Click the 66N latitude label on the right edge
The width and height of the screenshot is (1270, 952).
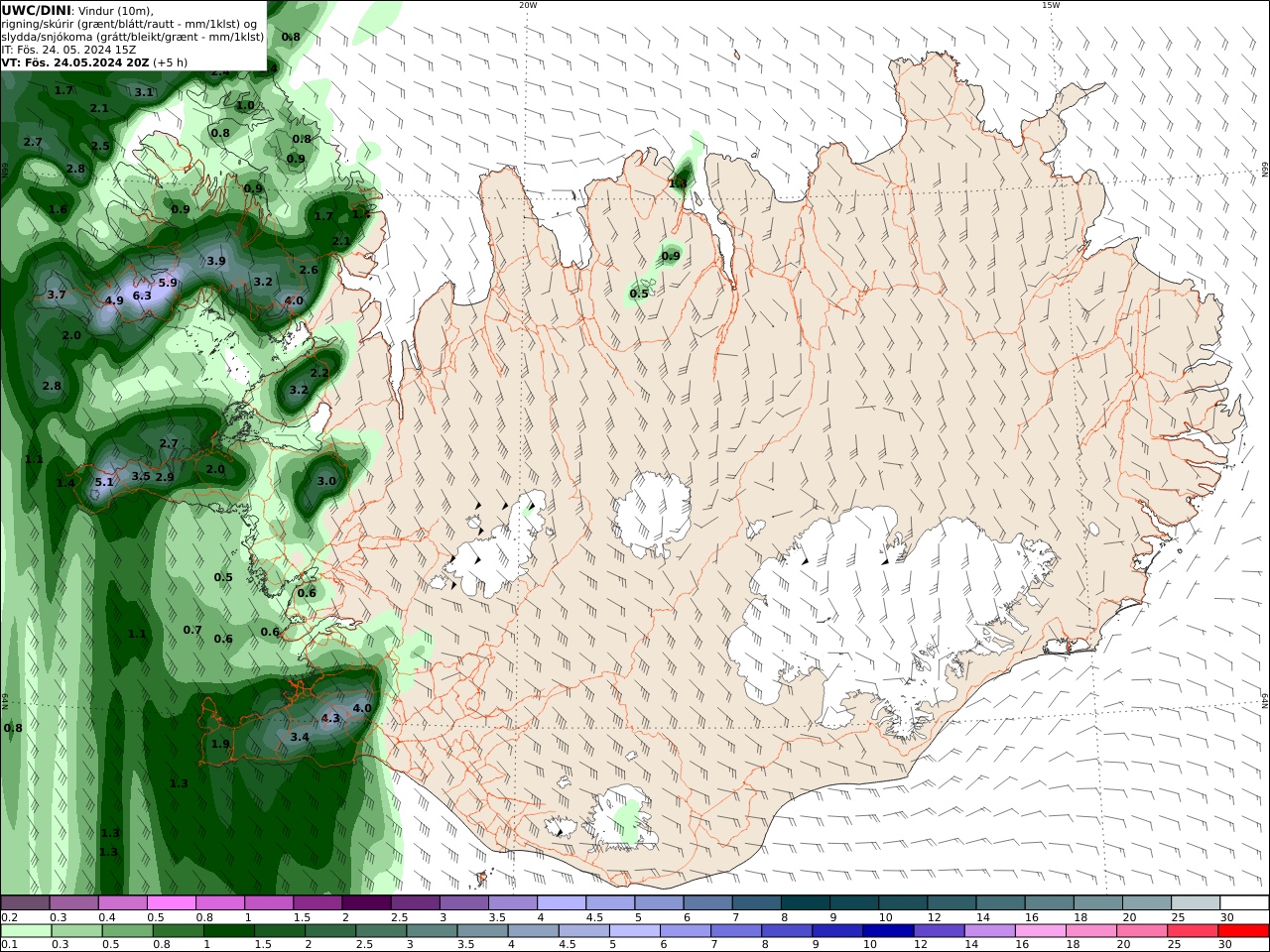point(1265,170)
